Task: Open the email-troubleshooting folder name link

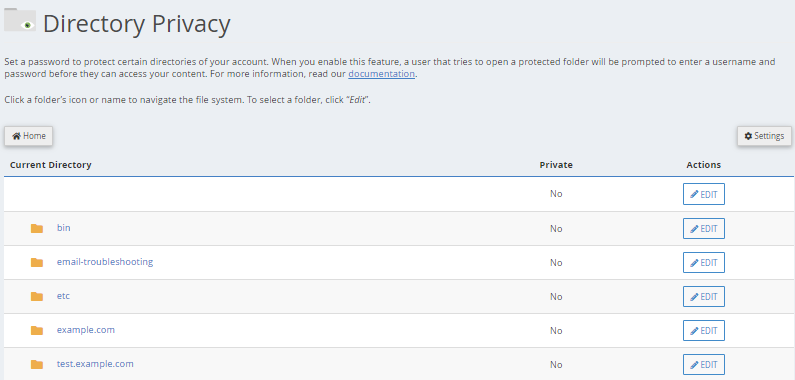Action: click(105, 262)
